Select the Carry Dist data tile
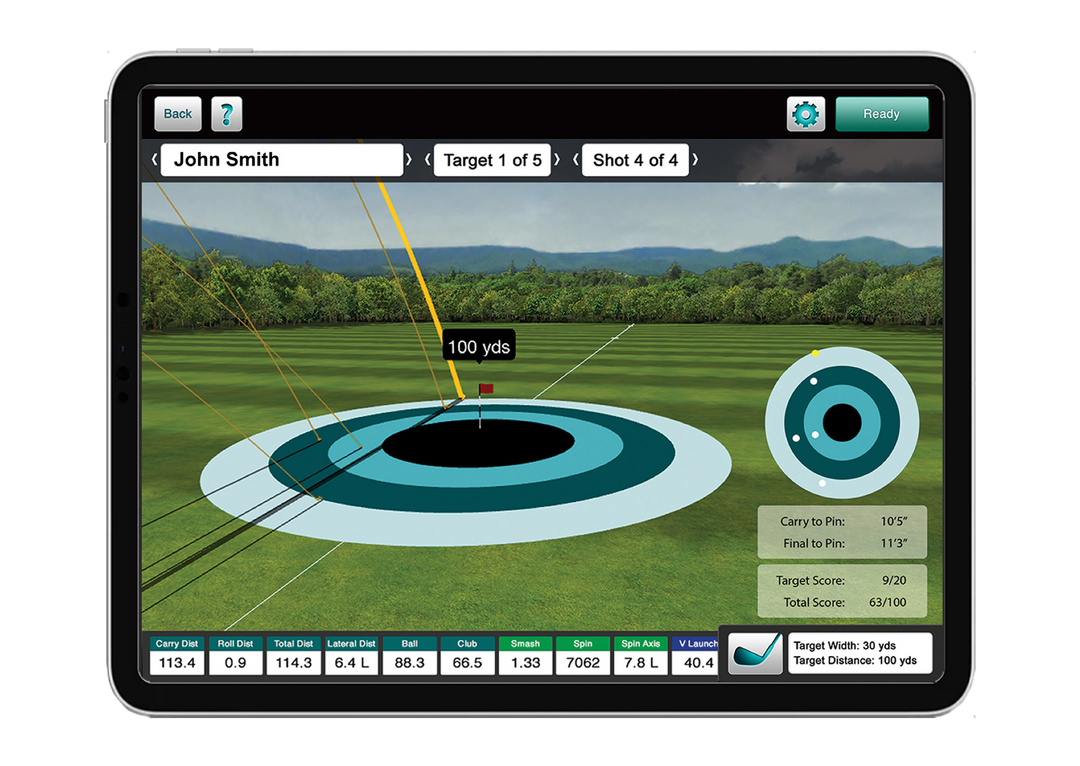Screen dimensions: 1080x766 point(177,656)
